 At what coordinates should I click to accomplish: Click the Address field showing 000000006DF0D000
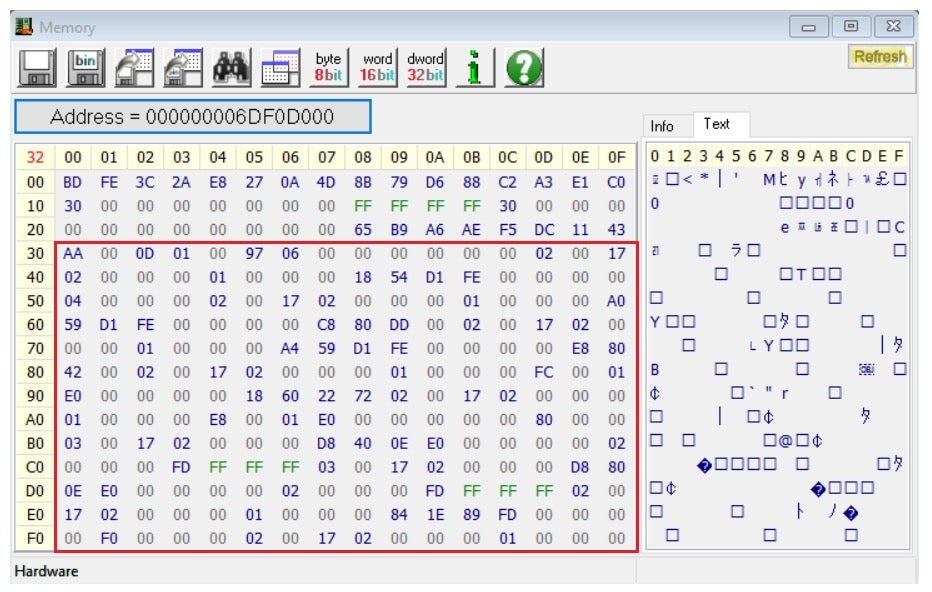(192, 117)
